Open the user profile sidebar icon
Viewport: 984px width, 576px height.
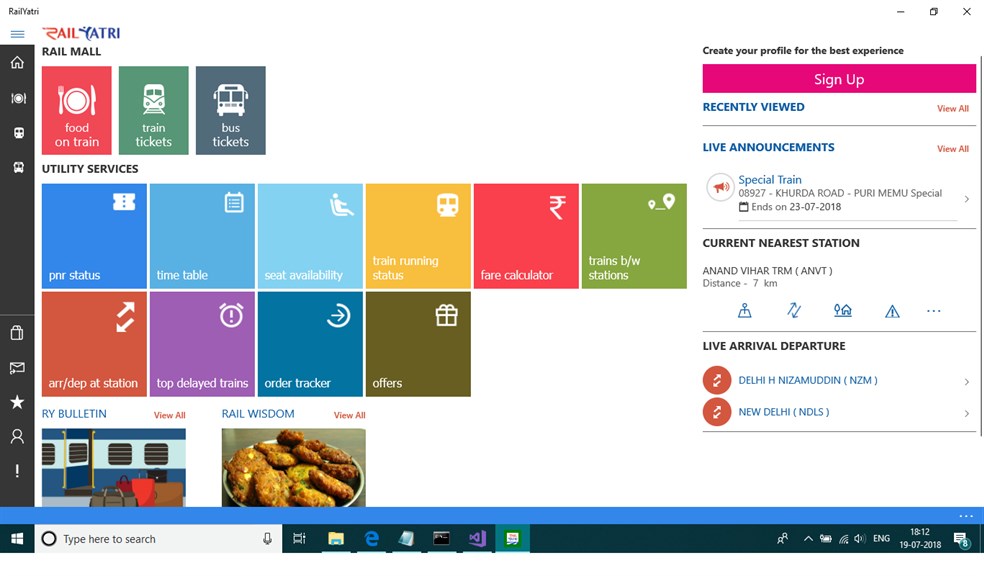[18, 436]
